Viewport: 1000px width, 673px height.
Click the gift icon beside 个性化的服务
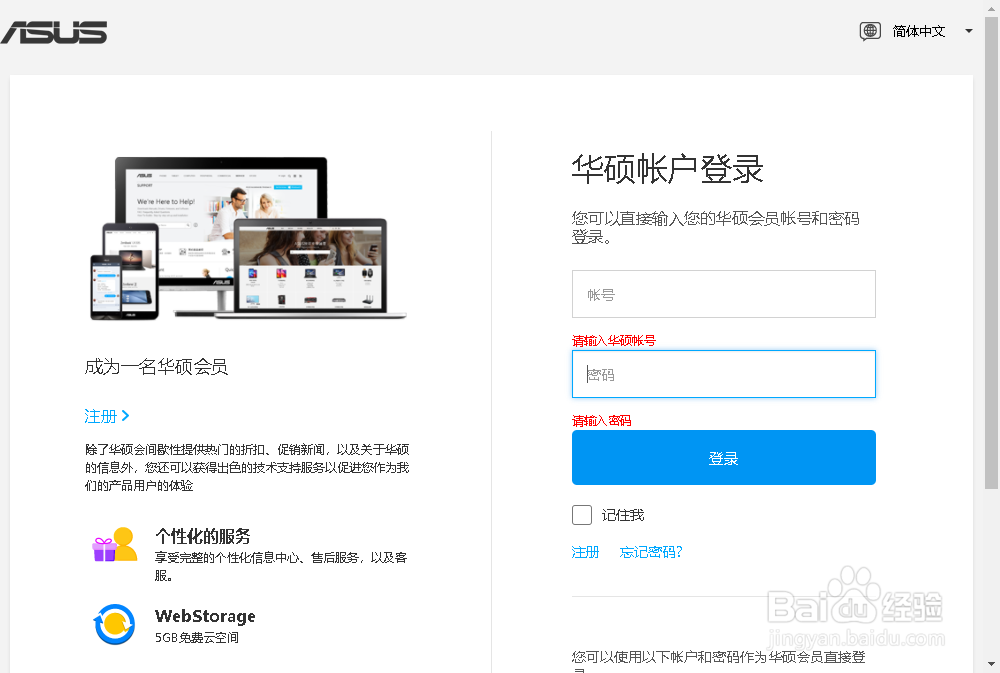coord(114,543)
